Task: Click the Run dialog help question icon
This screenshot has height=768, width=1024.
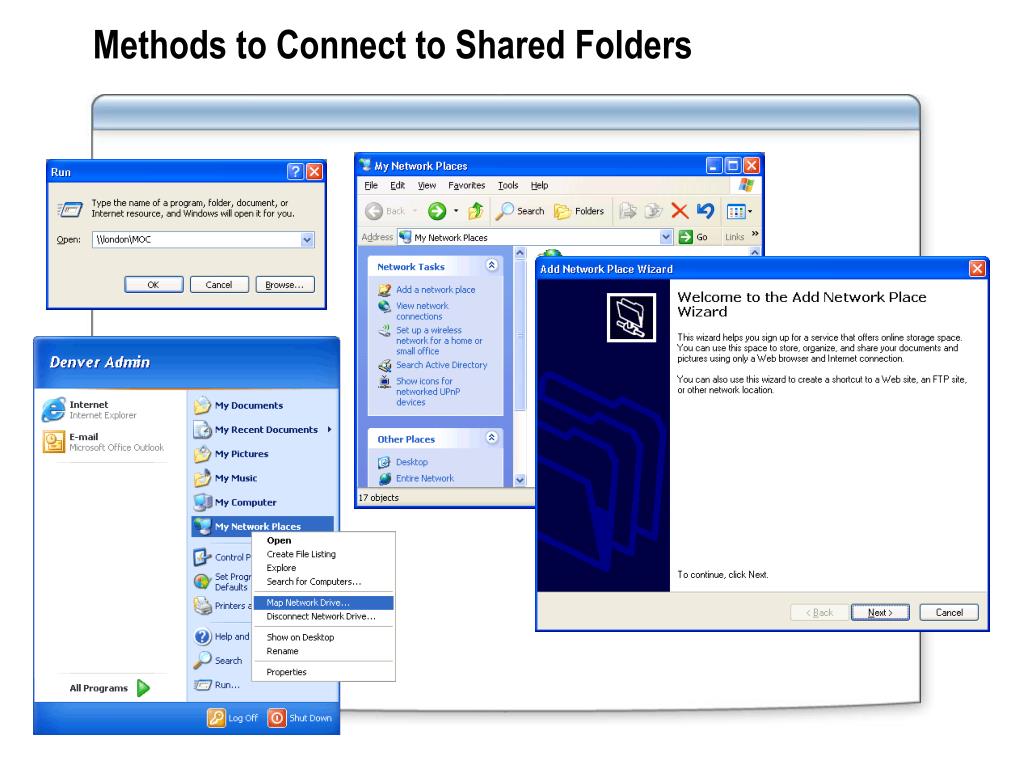Action: 295,171
